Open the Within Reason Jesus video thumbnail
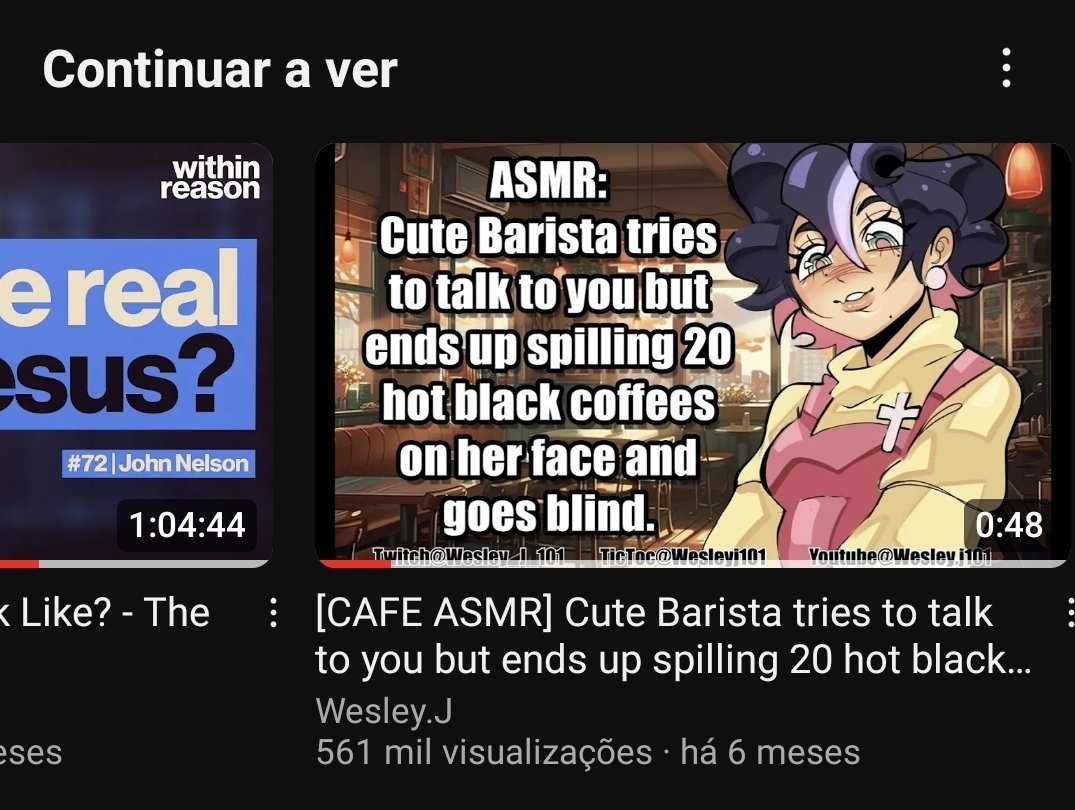The image size is (1075, 810). pyautogui.click(x=136, y=355)
